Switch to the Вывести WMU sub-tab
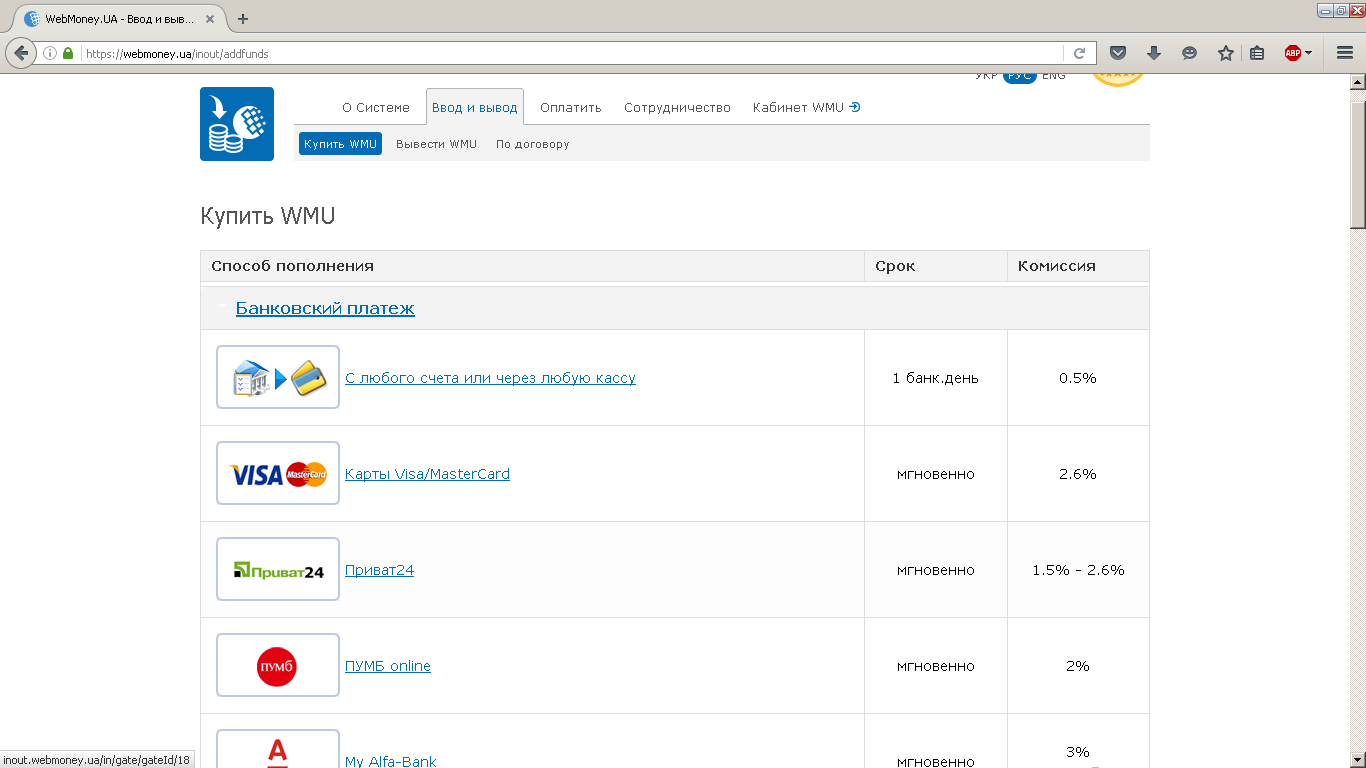Screen dimensions: 1366x768 tap(436, 144)
